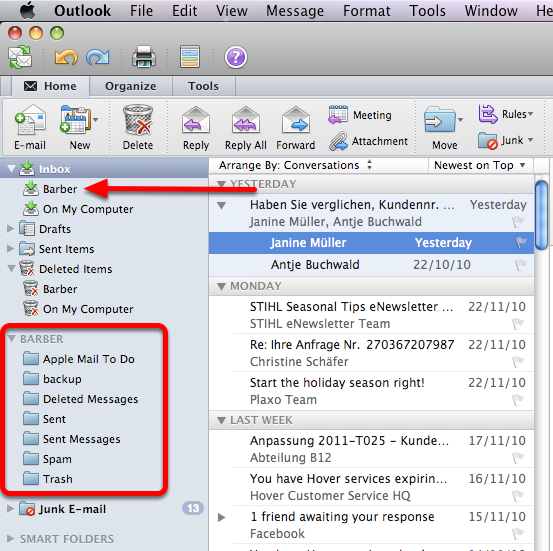The width and height of the screenshot is (553, 551).
Task: Open the Newest on Top sort dropdown
Action: point(479,165)
